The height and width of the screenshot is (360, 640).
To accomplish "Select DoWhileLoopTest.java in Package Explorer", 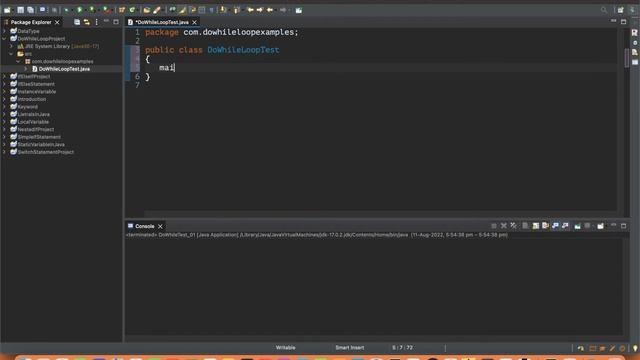I will (x=64, y=69).
